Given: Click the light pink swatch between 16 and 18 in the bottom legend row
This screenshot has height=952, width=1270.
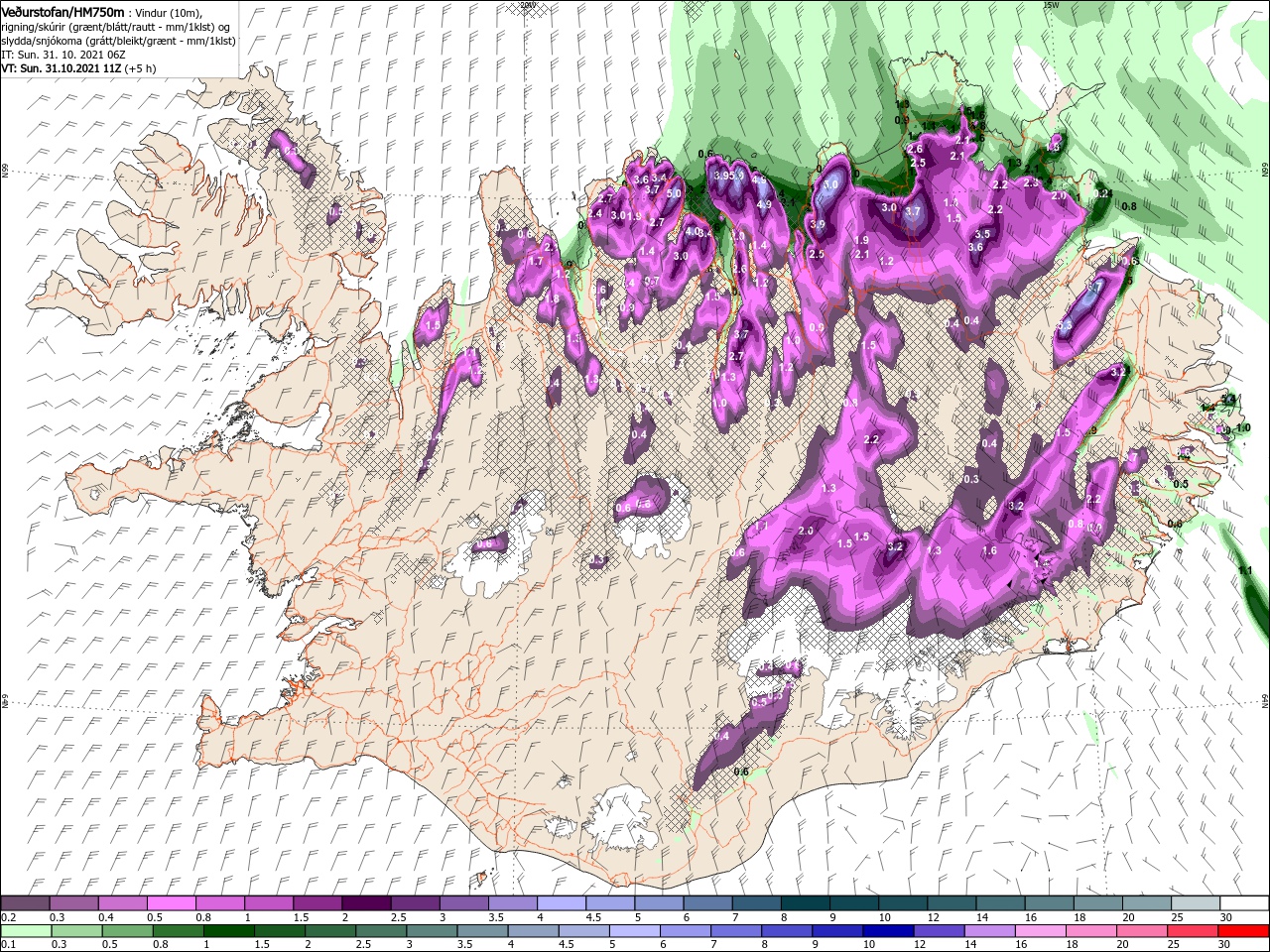Looking at the screenshot, I should pos(1041,930).
